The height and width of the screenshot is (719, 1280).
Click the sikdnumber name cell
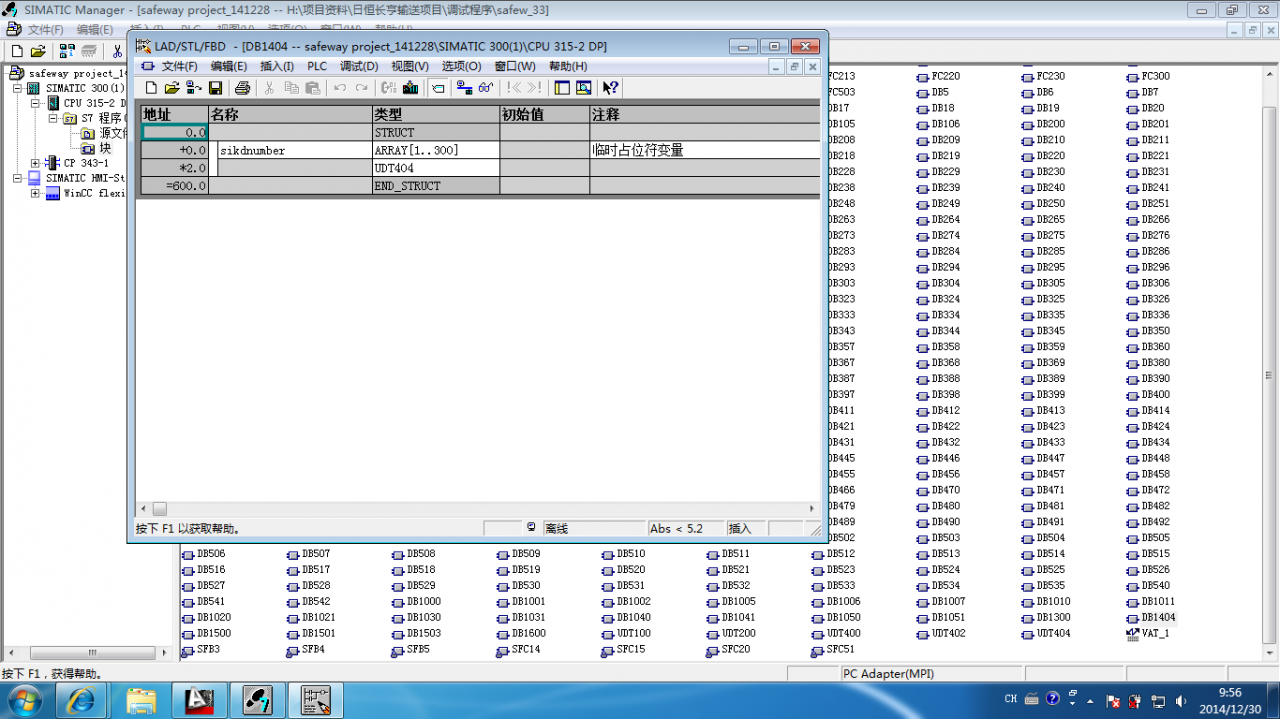(x=295, y=150)
